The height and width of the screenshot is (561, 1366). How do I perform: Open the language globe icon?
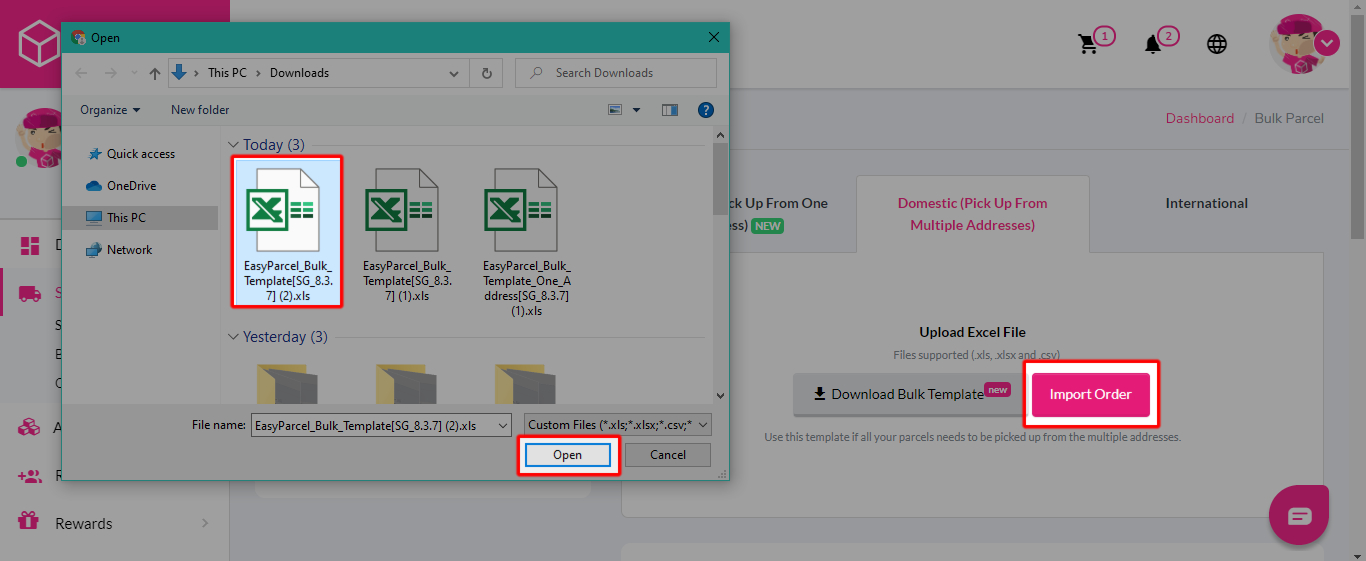tap(1217, 44)
